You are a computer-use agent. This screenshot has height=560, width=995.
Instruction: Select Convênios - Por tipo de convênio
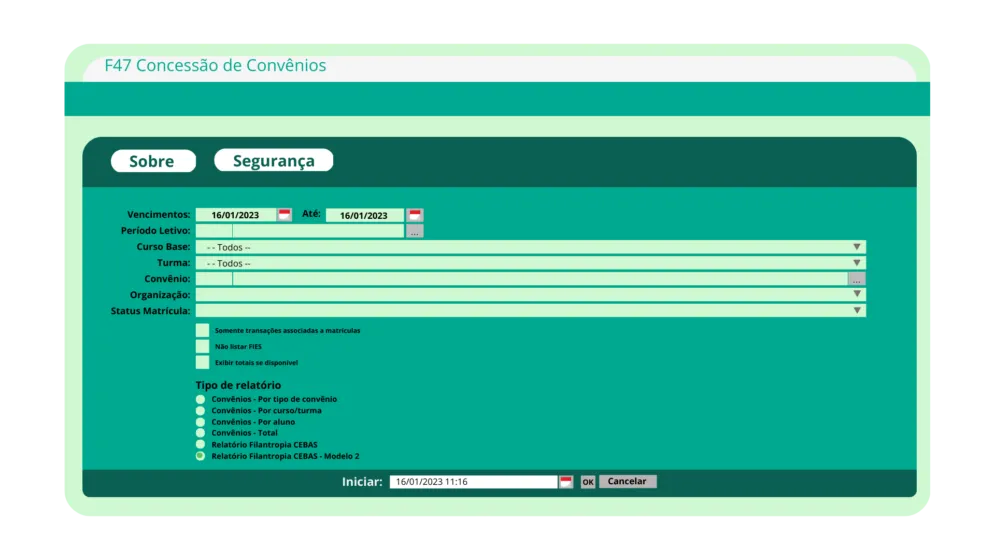[200, 399]
